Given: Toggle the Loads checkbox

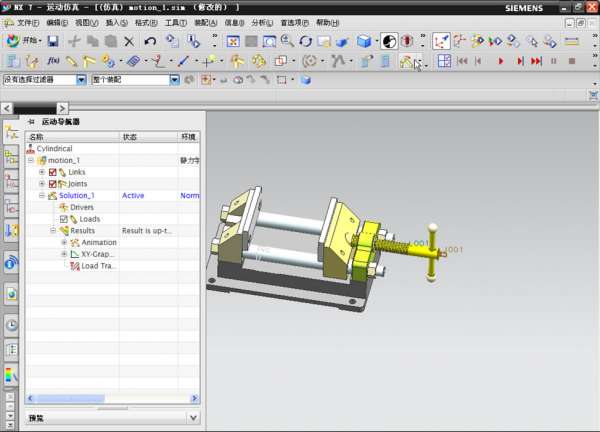Looking at the screenshot, I should (x=64, y=219).
